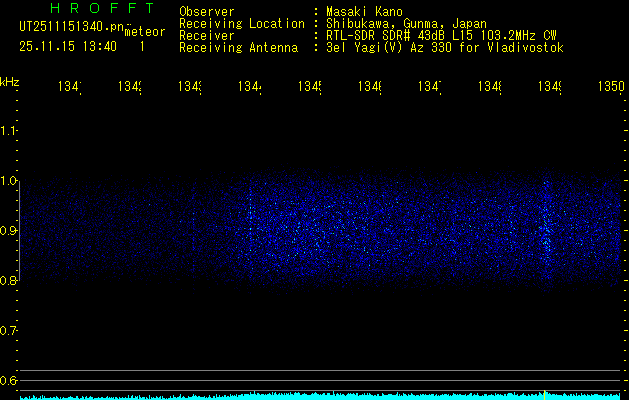The width and height of the screenshot is (629, 400).
Task: Select the 0.9 frequency axis label
Action: click(9, 231)
